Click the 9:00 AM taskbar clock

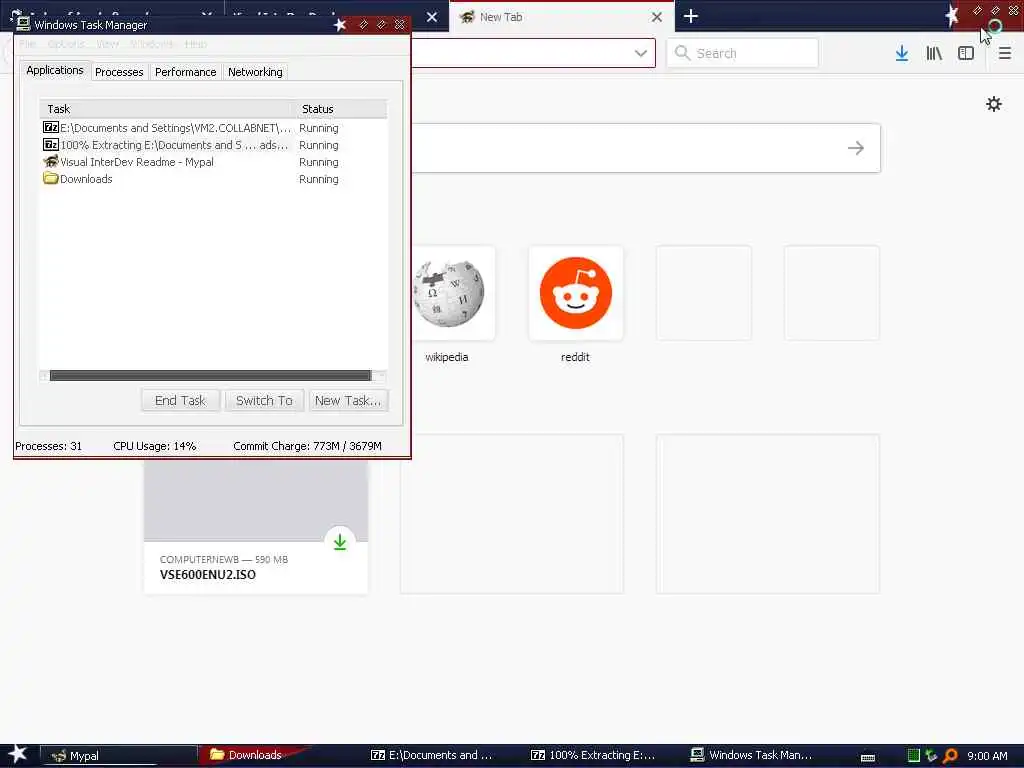(987, 756)
